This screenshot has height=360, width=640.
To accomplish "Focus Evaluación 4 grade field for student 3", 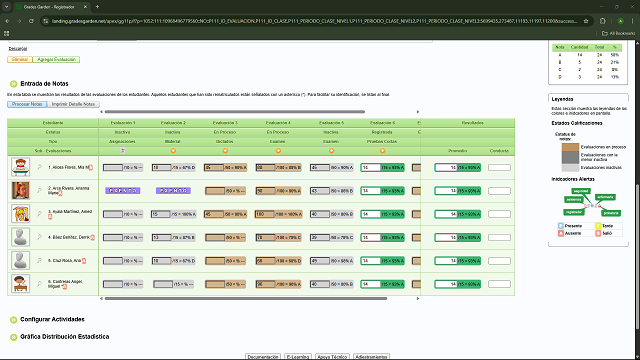I will click(265, 214).
